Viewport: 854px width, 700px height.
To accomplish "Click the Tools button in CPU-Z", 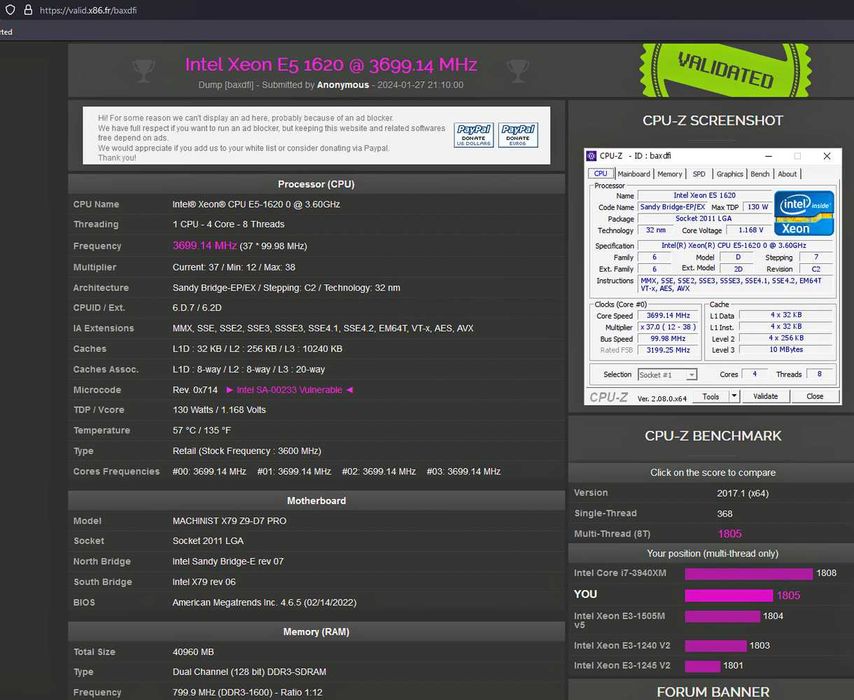I will (711, 397).
